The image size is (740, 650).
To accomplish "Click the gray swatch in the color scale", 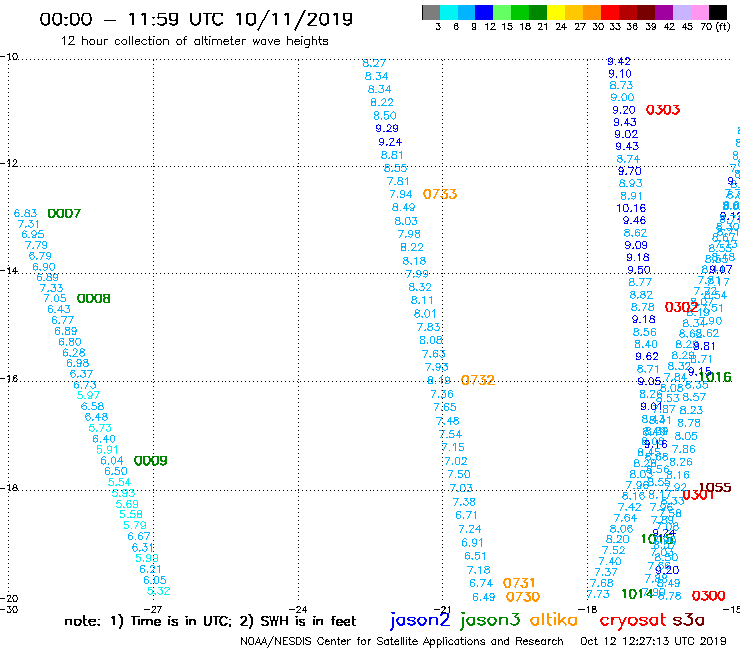I will pyautogui.click(x=431, y=12).
